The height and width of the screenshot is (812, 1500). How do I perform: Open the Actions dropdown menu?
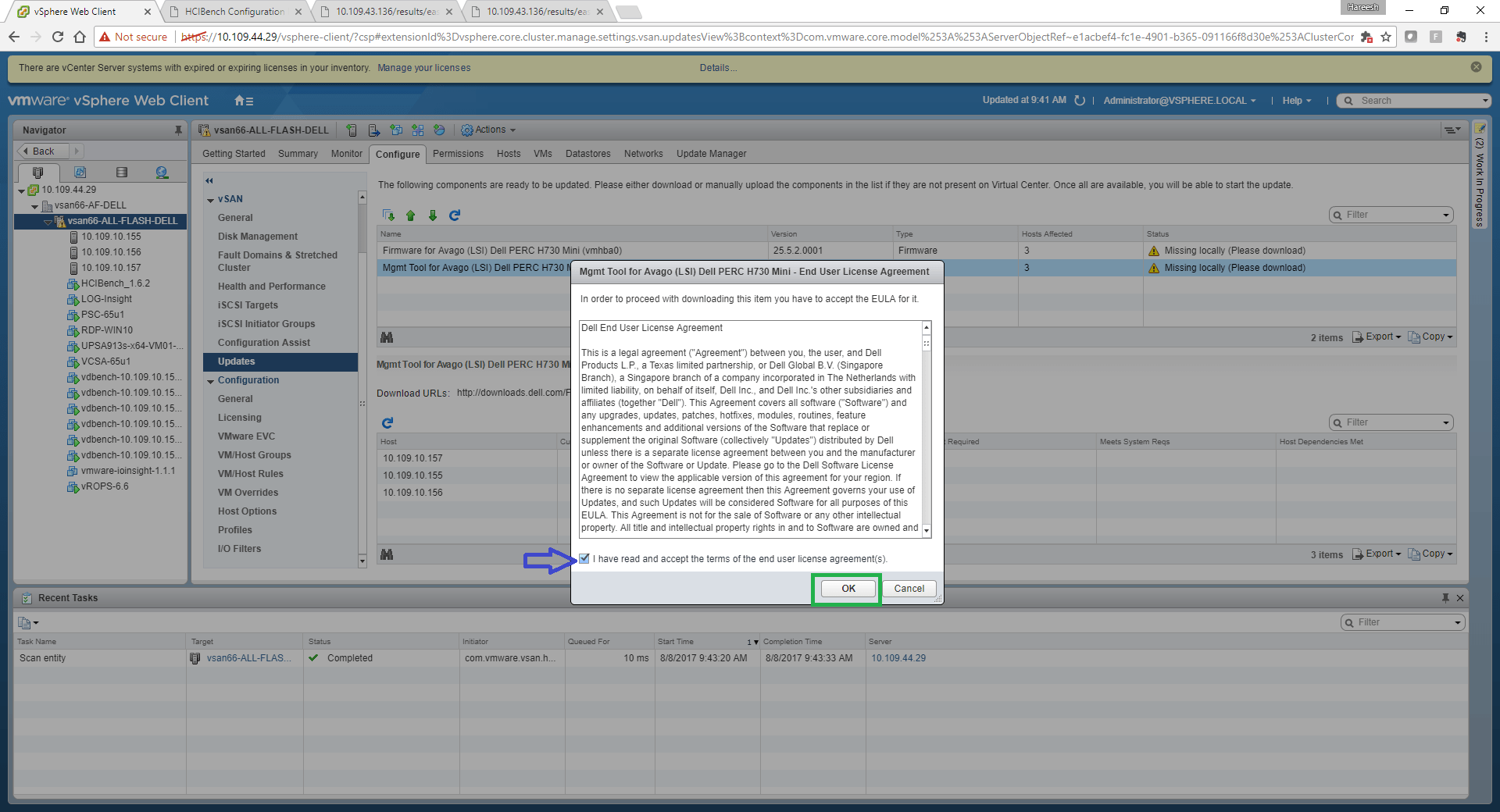click(488, 130)
